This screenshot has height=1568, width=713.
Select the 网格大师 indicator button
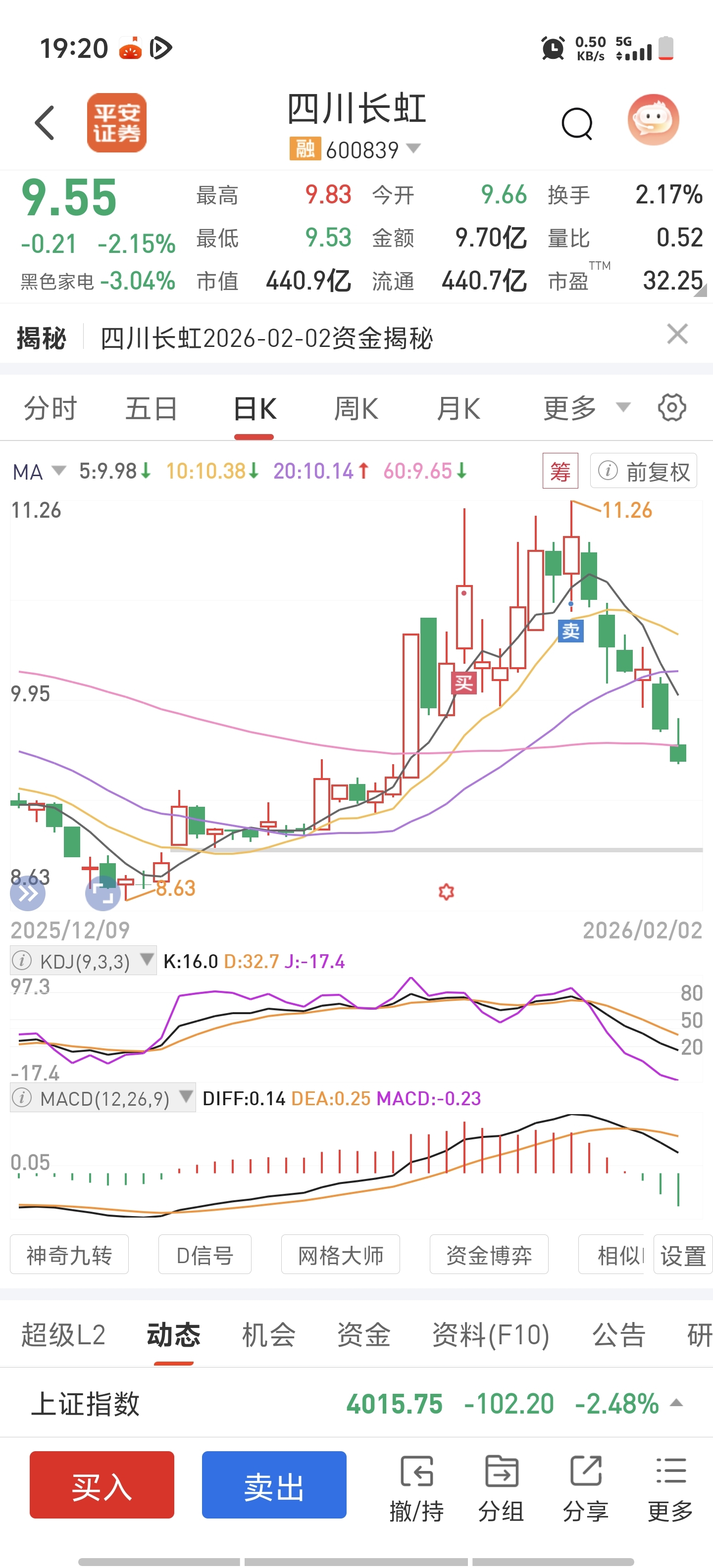[340, 1255]
